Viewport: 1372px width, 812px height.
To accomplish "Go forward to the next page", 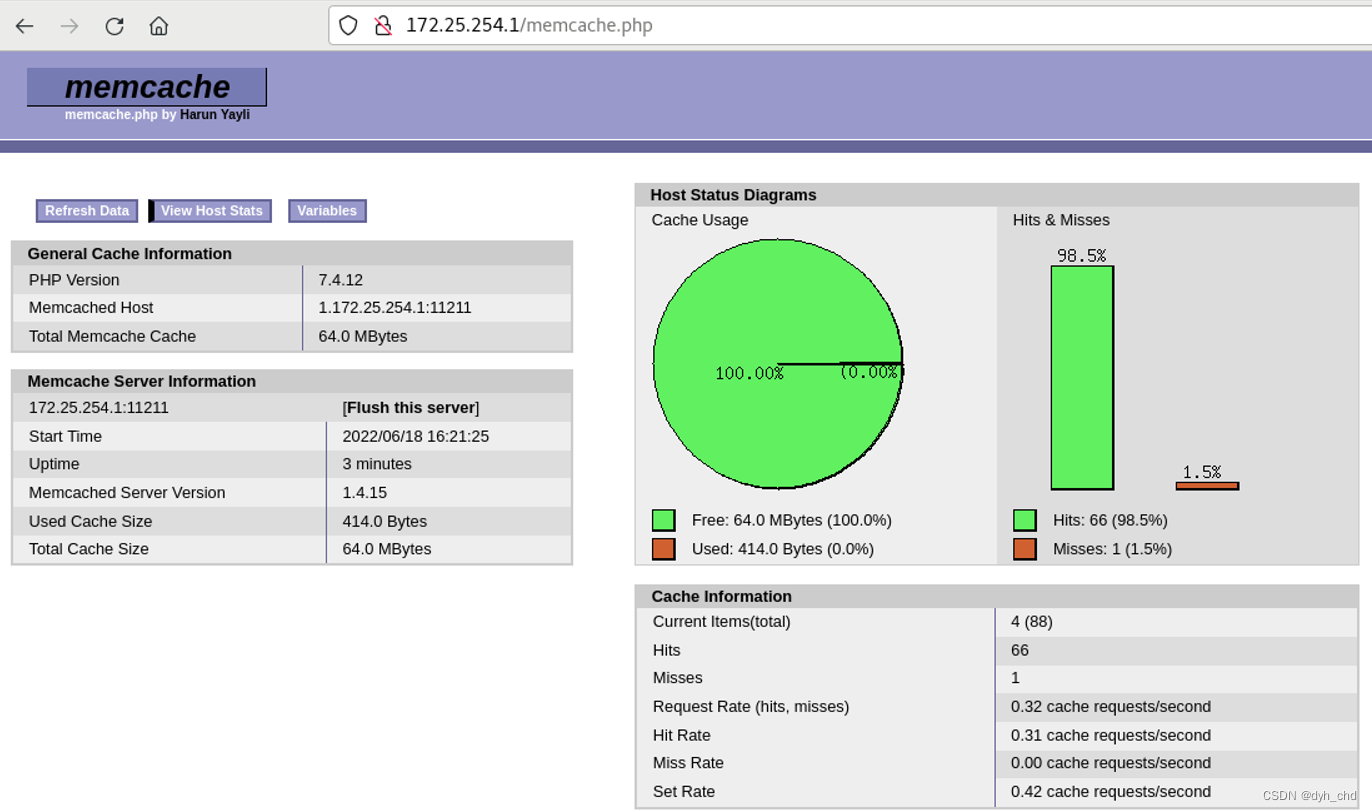I will [x=68, y=26].
